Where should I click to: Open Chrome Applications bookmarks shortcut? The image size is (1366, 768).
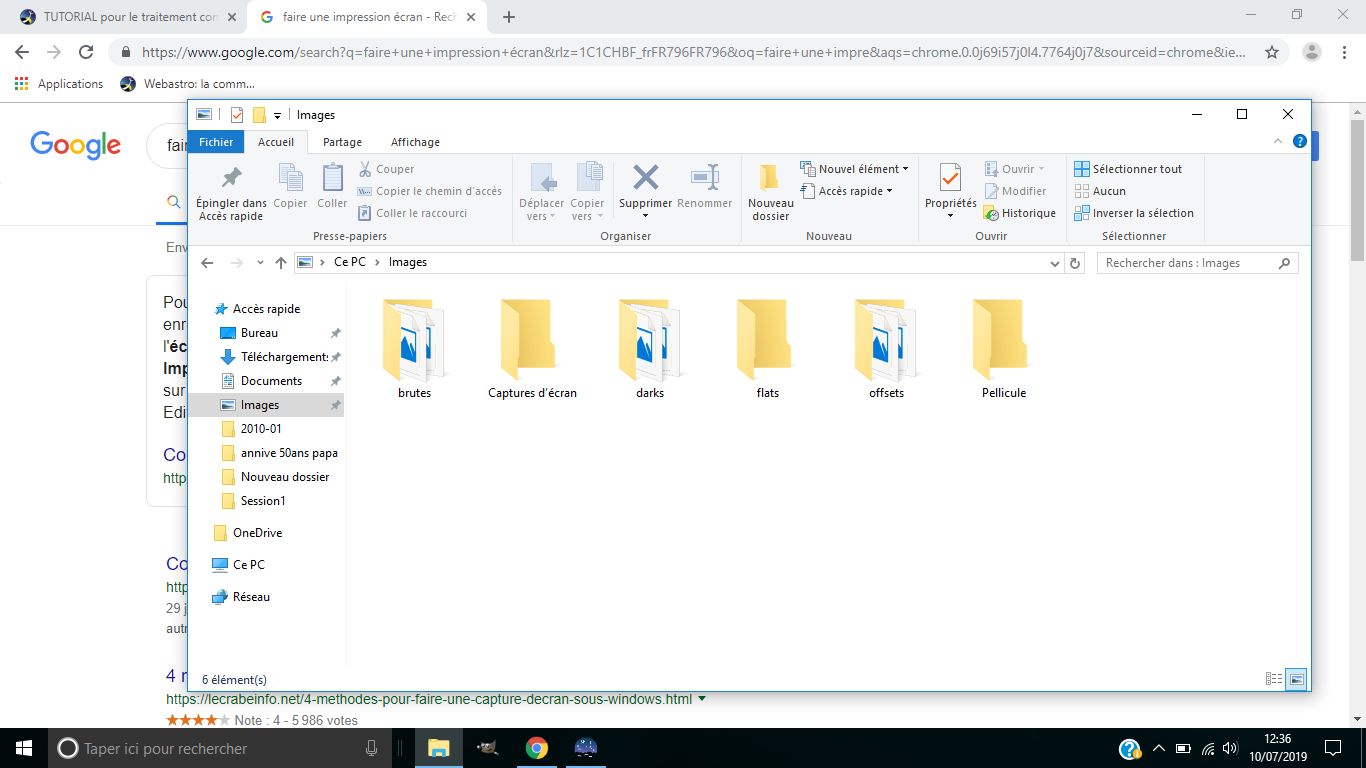(59, 84)
